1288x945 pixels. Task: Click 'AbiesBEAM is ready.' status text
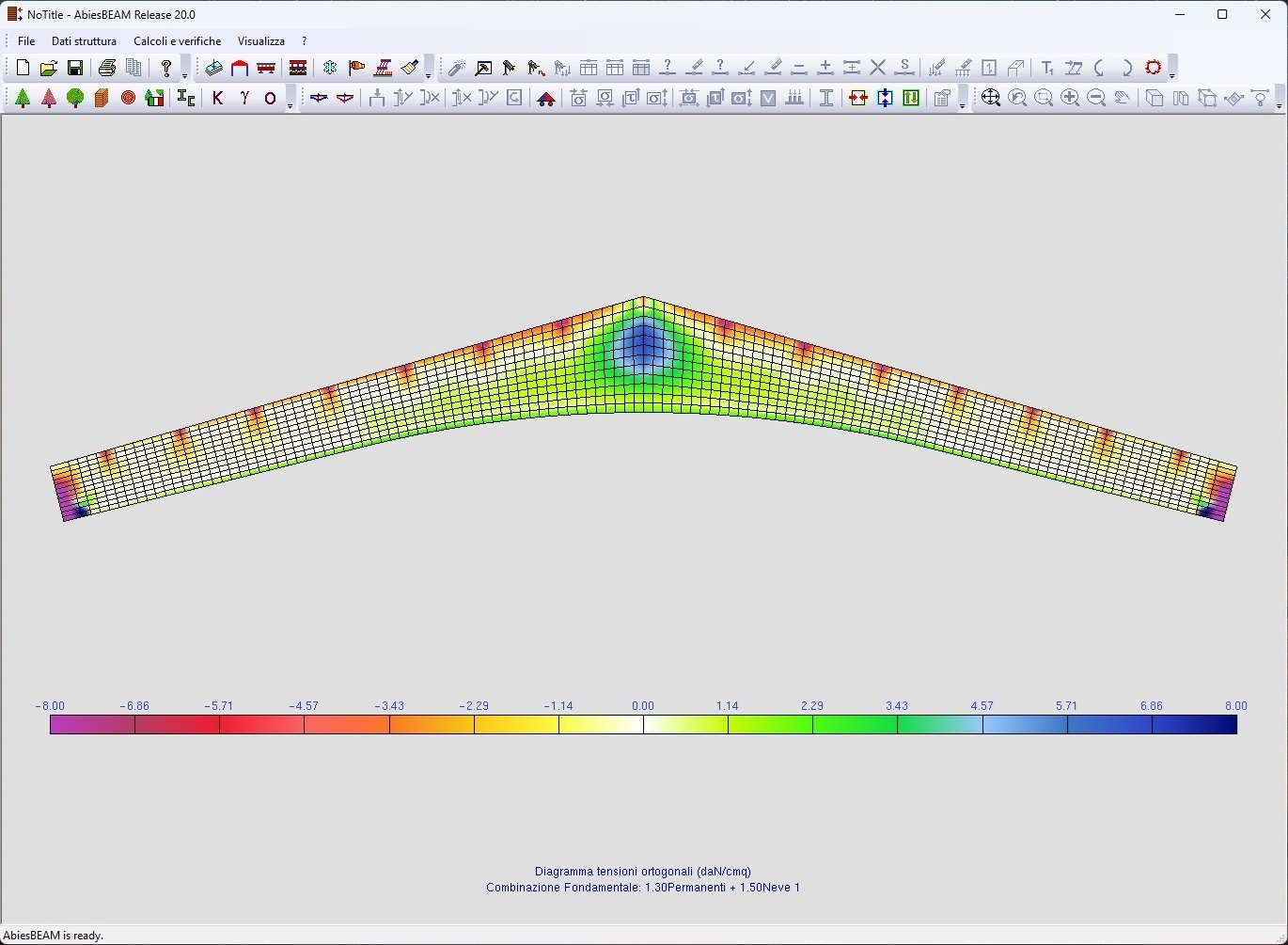coord(54,936)
